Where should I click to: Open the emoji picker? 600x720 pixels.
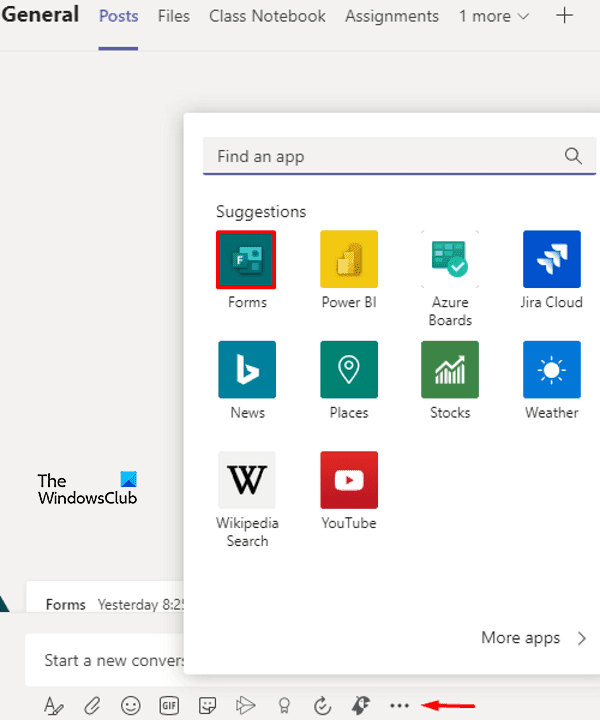131,705
